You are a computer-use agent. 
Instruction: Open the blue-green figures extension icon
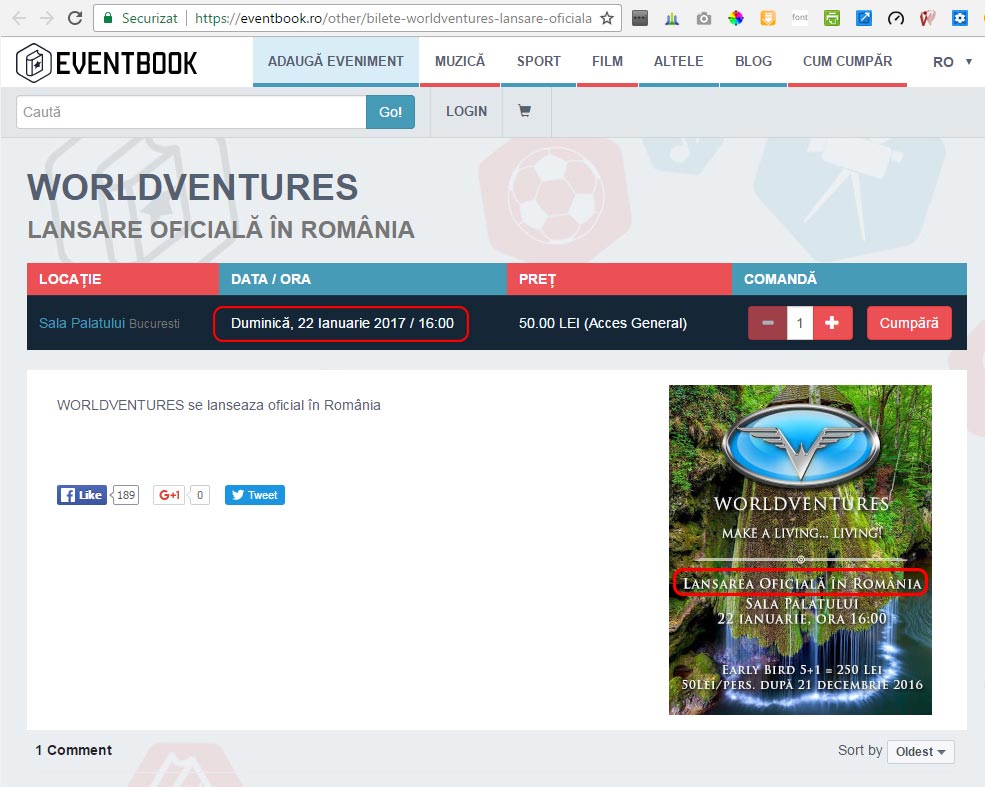click(672, 18)
